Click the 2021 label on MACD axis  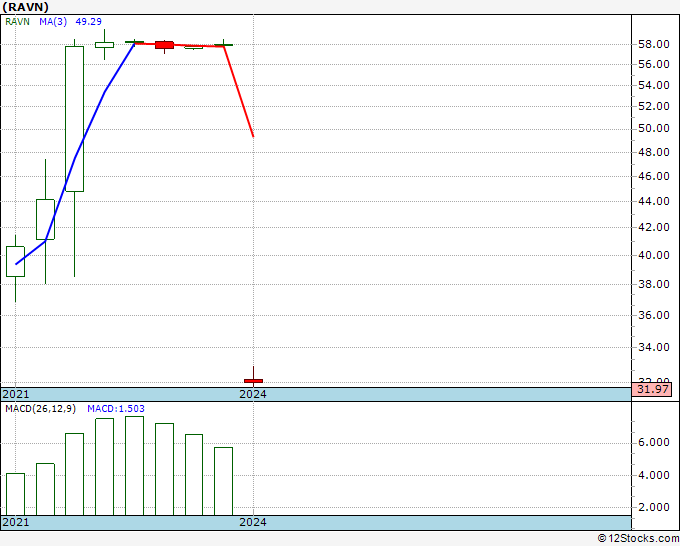pos(16,522)
